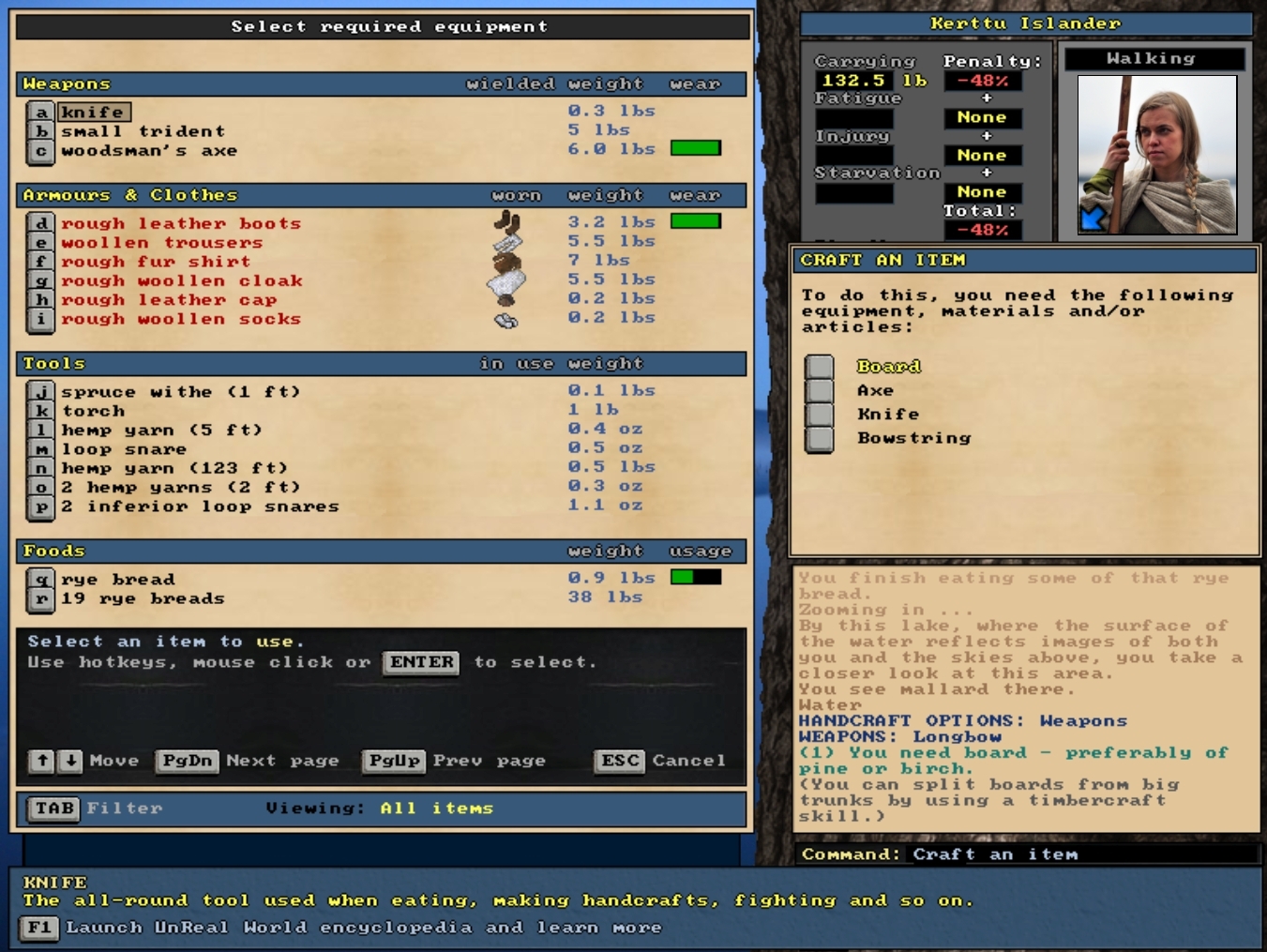The height and width of the screenshot is (952, 1267).
Task: Select 19 rye breads item name
Action: pyautogui.click(x=143, y=598)
